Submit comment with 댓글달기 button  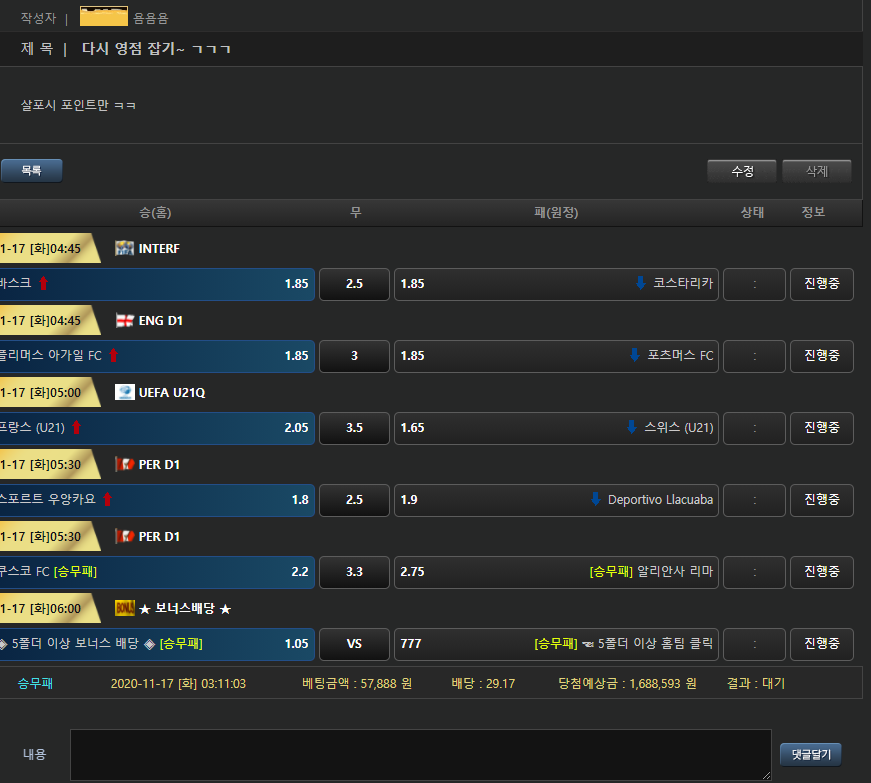811,754
